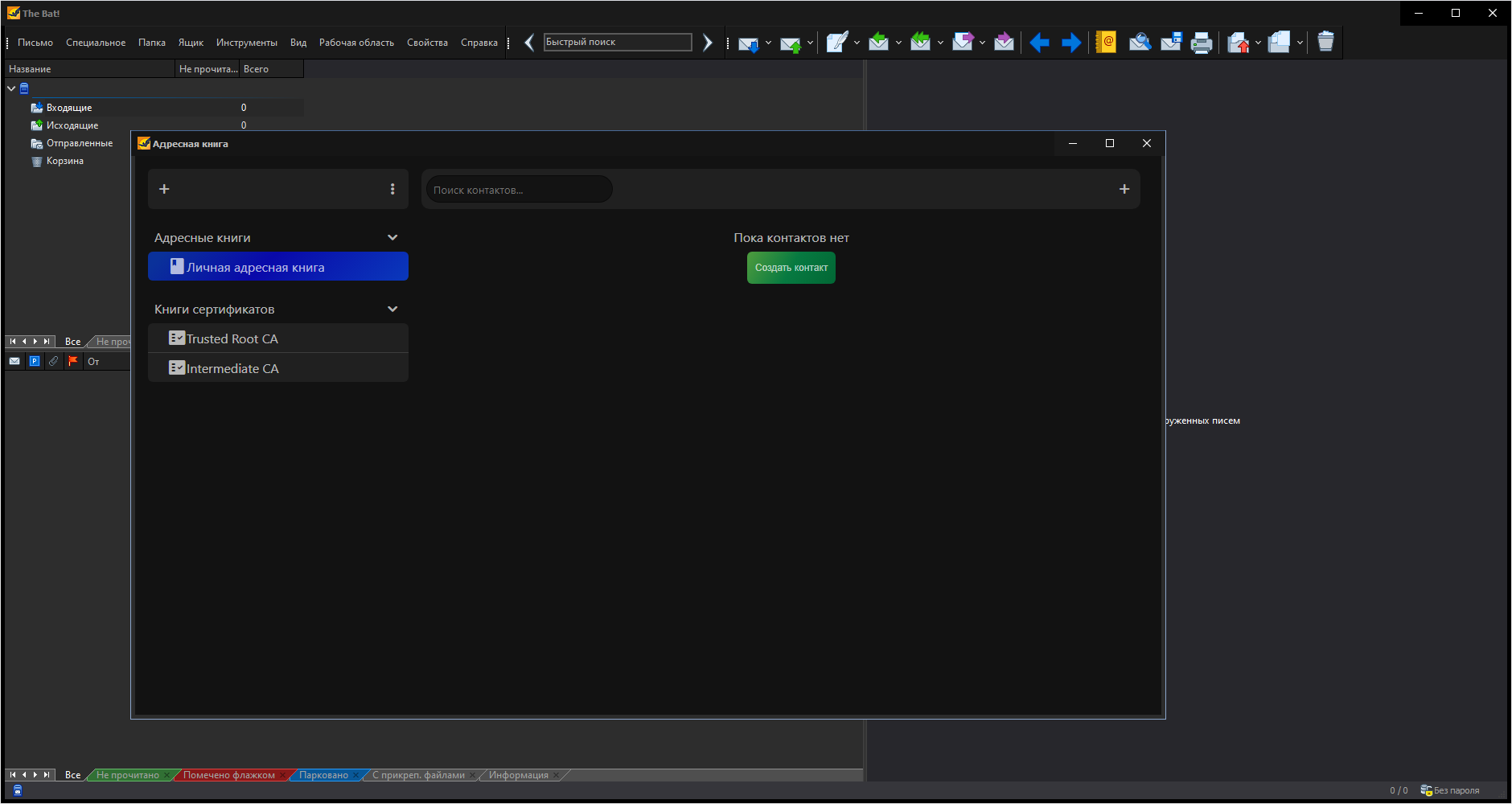Open dropdown arrow next to reply icon
This screenshot has width=1512, height=804.
click(x=898, y=43)
